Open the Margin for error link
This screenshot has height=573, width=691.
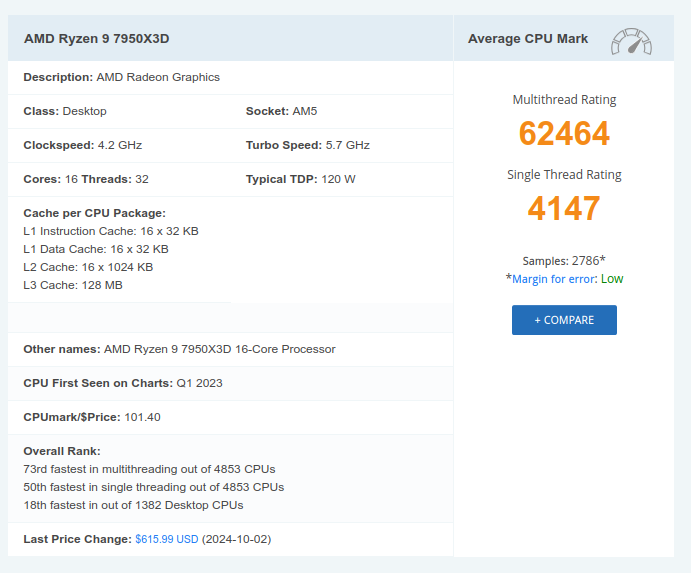pos(554,279)
